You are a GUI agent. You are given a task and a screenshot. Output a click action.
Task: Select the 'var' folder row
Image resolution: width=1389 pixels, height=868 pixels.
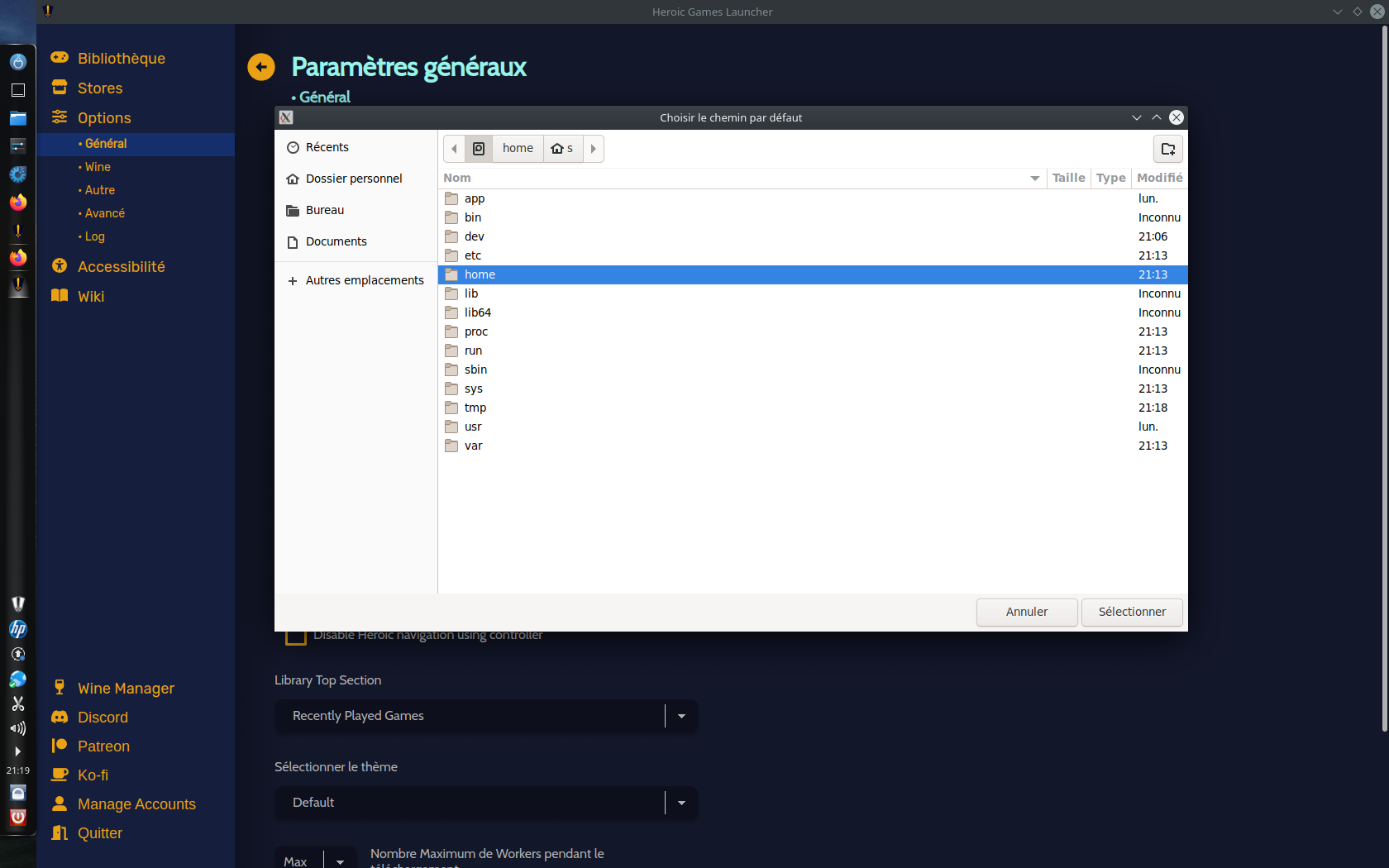pos(813,446)
